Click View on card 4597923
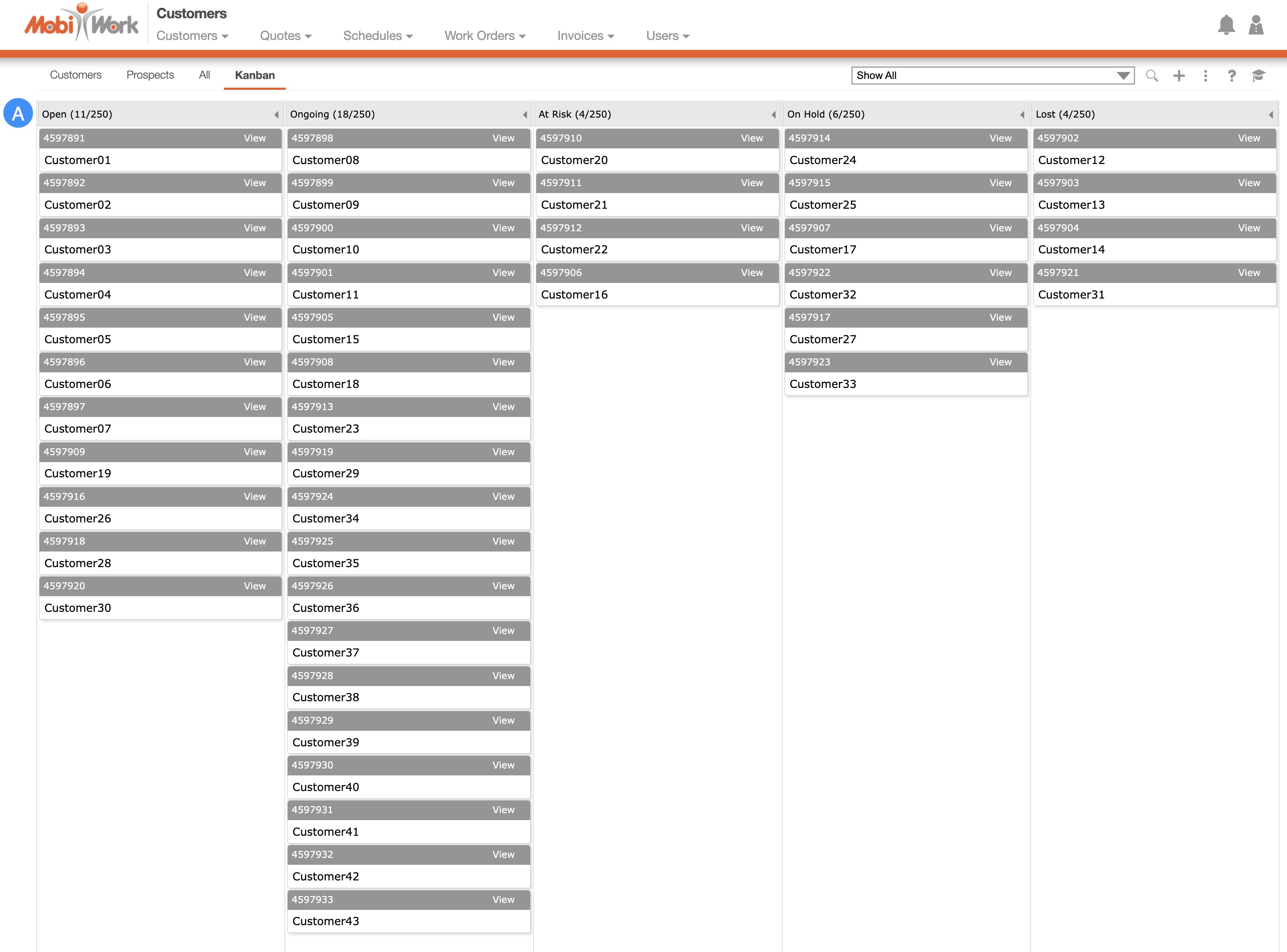The width and height of the screenshot is (1287, 952). pyautogui.click(x=1000, y=362)
